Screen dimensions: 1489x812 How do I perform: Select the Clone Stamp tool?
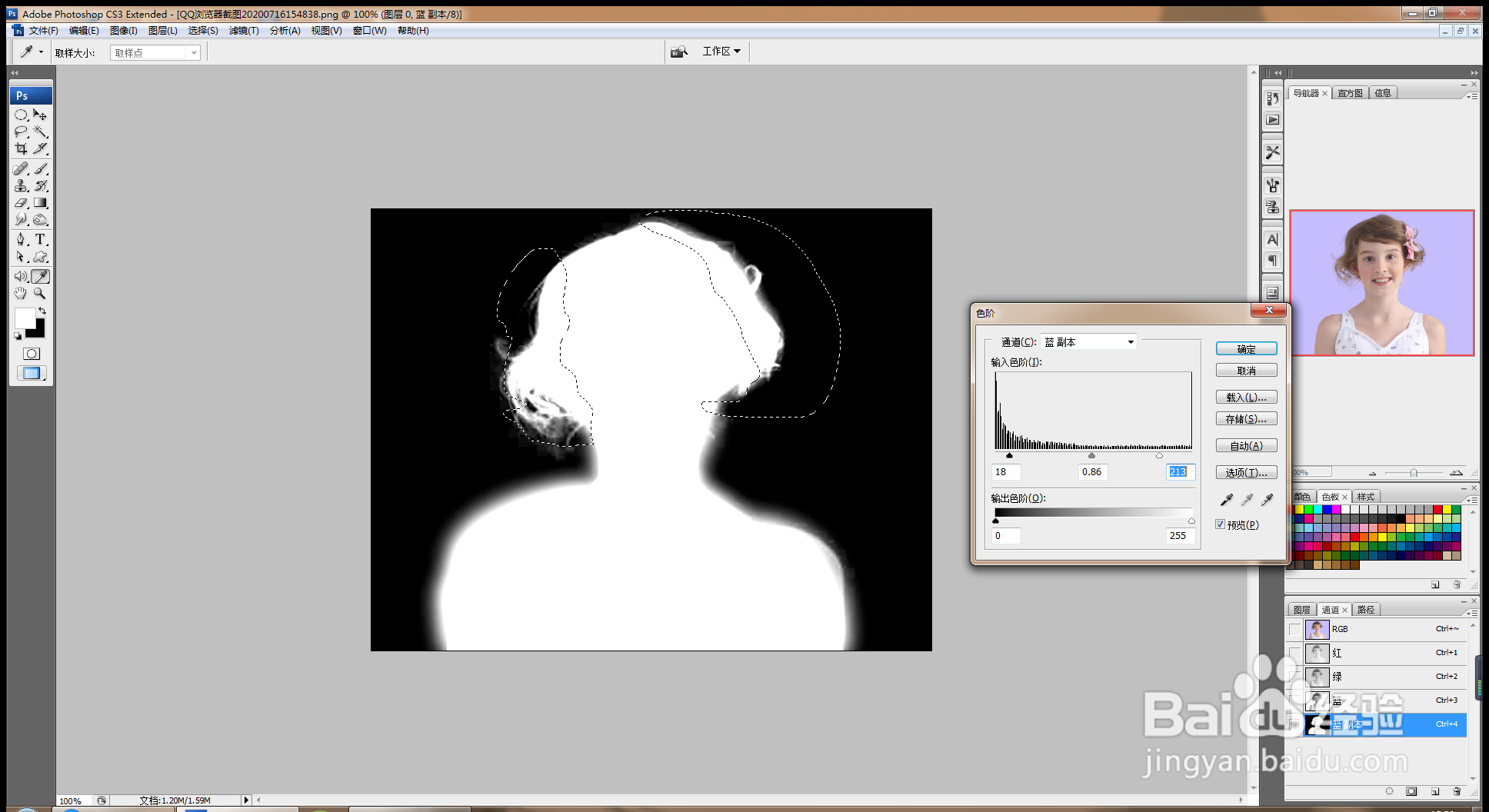pyautogui.click(x=21, y=185)
